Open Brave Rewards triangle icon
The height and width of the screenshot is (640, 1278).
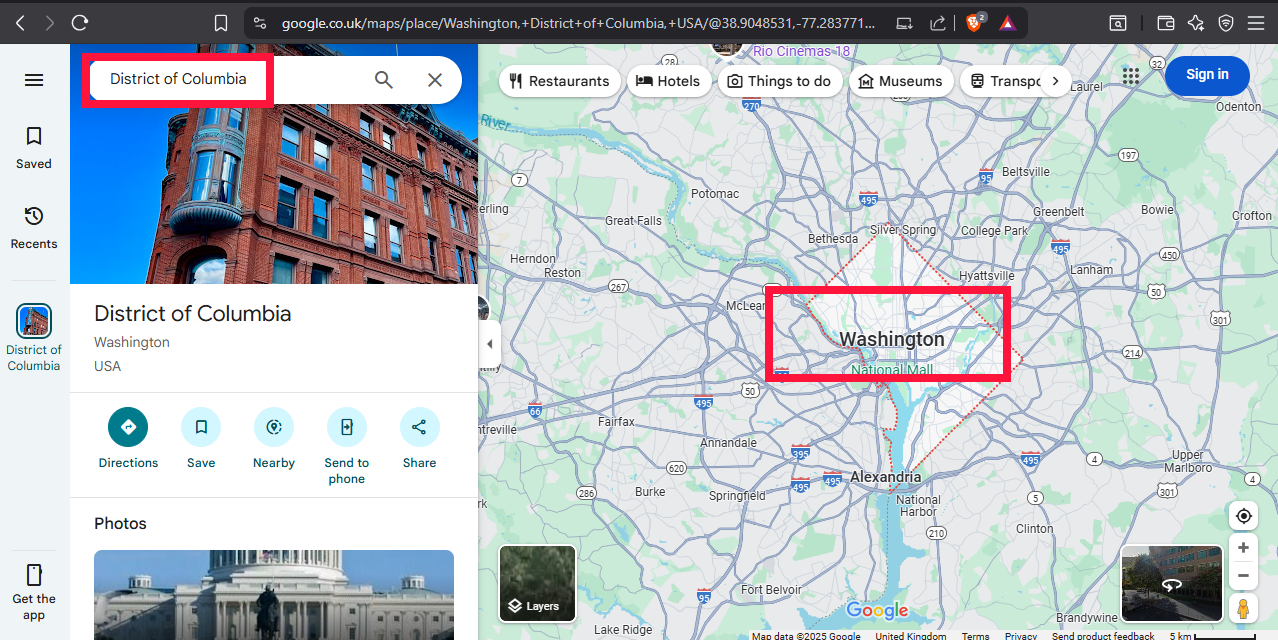(1008, 22)
